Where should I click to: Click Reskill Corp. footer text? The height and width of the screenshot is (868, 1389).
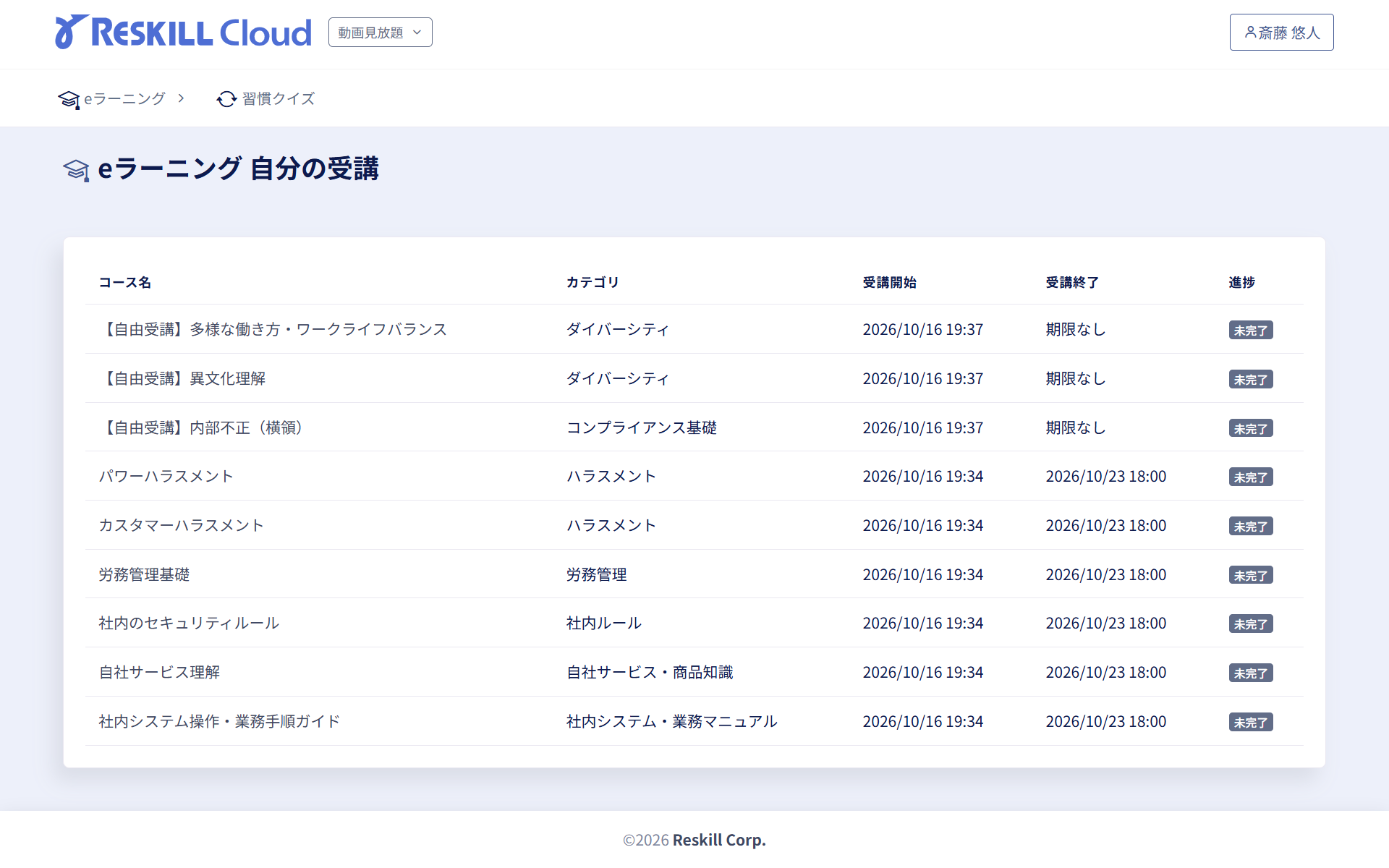pos(719,840)
